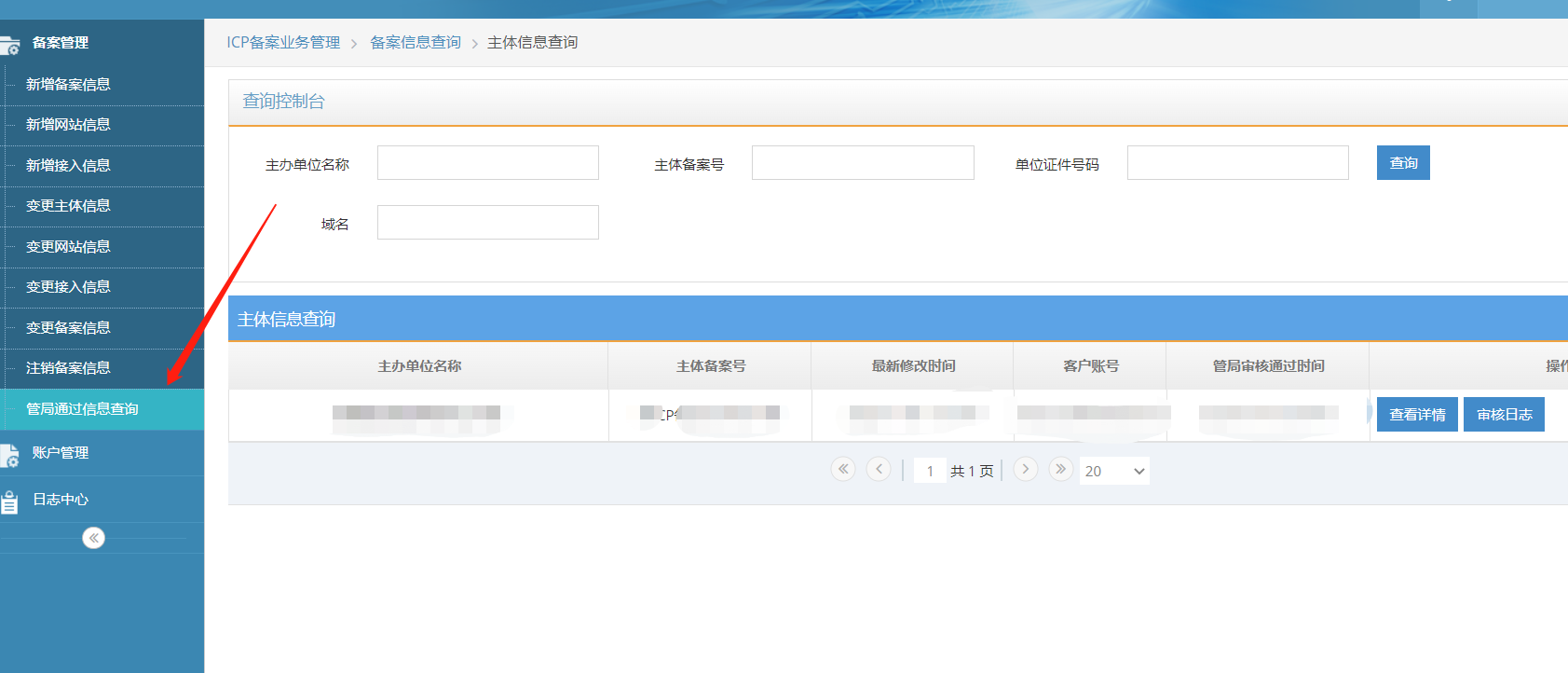Open the page size dropdown showing 20
The image size is (1568, 673).
(1114, 471)
